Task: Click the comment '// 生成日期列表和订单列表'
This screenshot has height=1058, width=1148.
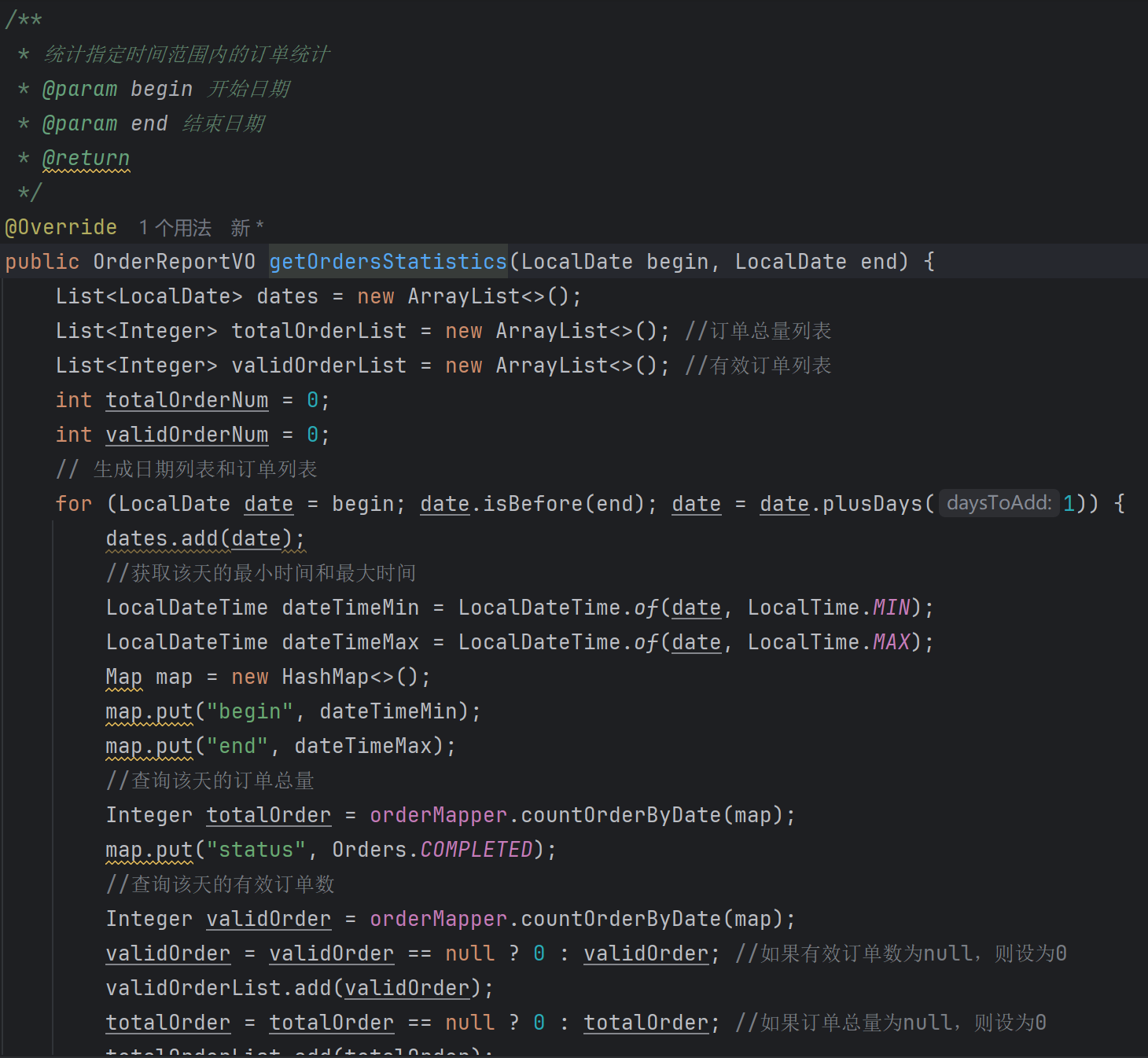Action: pyautogui.click(x=186, y=469)
